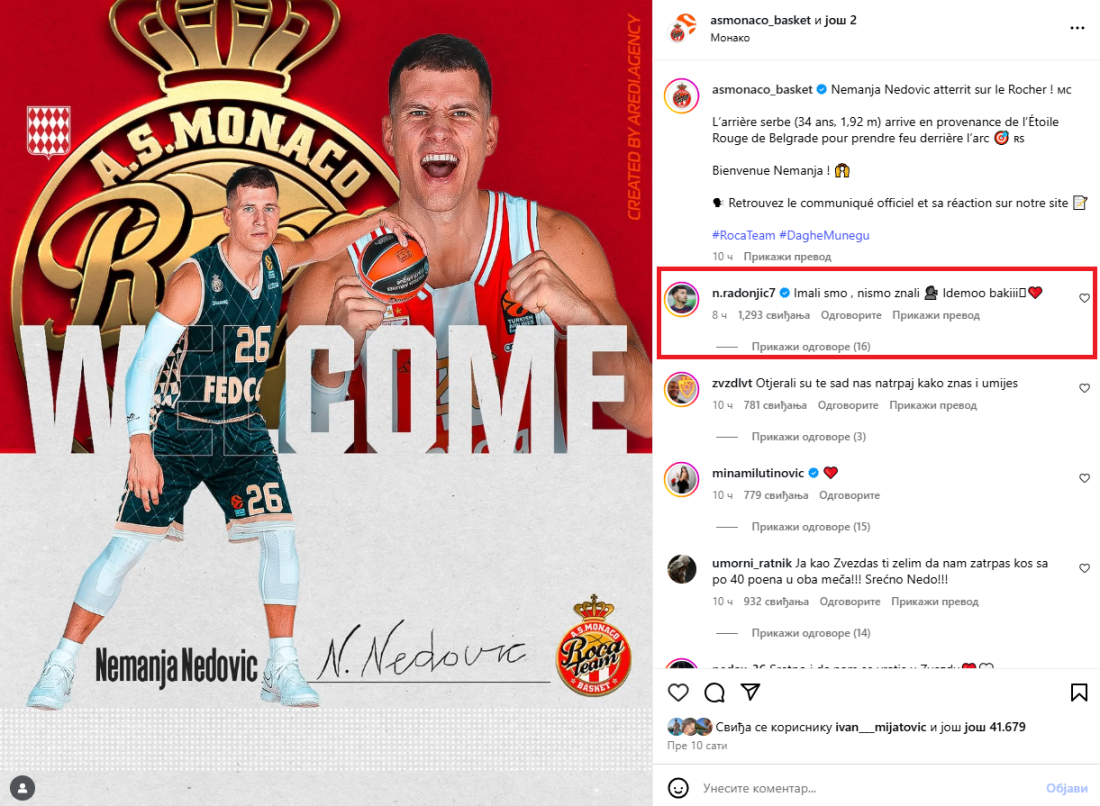Share the post via paper plane icon
Viewport: 1100px width, 806px height.
click(x=751, y=692)
